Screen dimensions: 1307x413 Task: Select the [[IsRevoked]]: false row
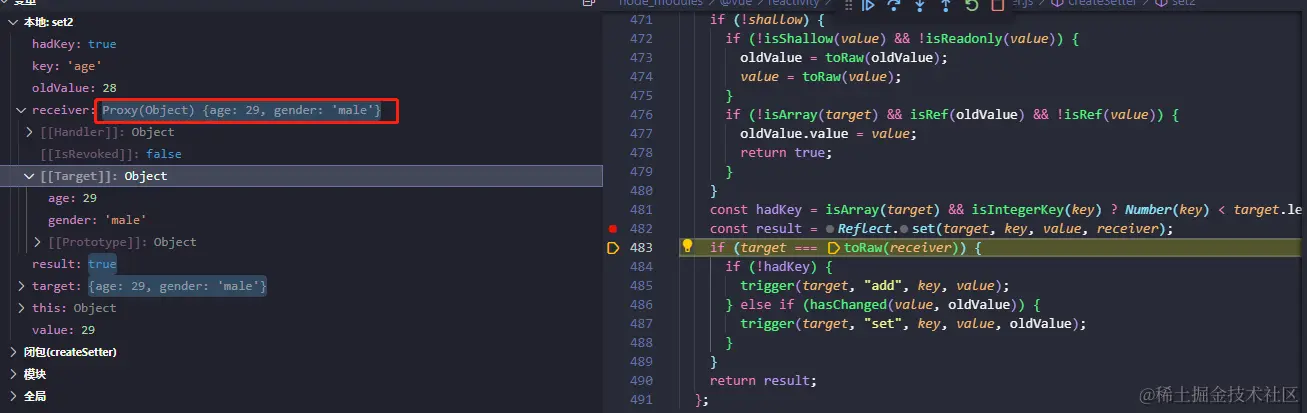[301, 154]
